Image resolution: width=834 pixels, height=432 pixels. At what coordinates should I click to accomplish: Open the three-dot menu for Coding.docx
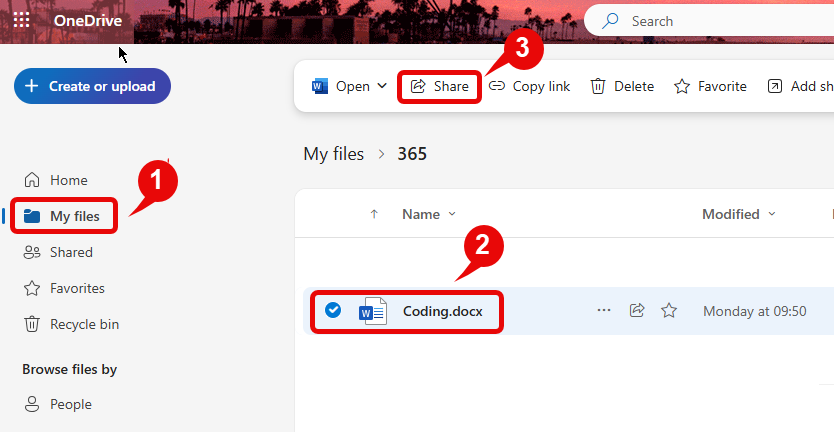[603, 311]
